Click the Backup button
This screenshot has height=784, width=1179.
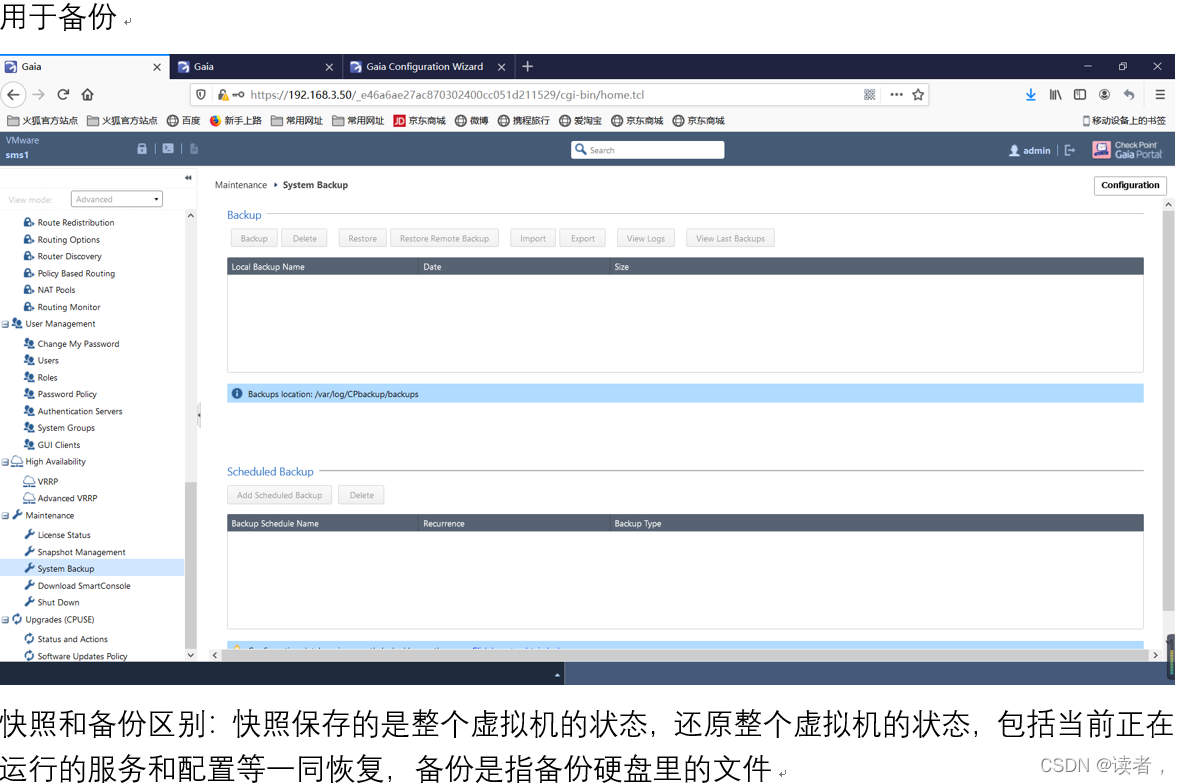click(254, 238)
